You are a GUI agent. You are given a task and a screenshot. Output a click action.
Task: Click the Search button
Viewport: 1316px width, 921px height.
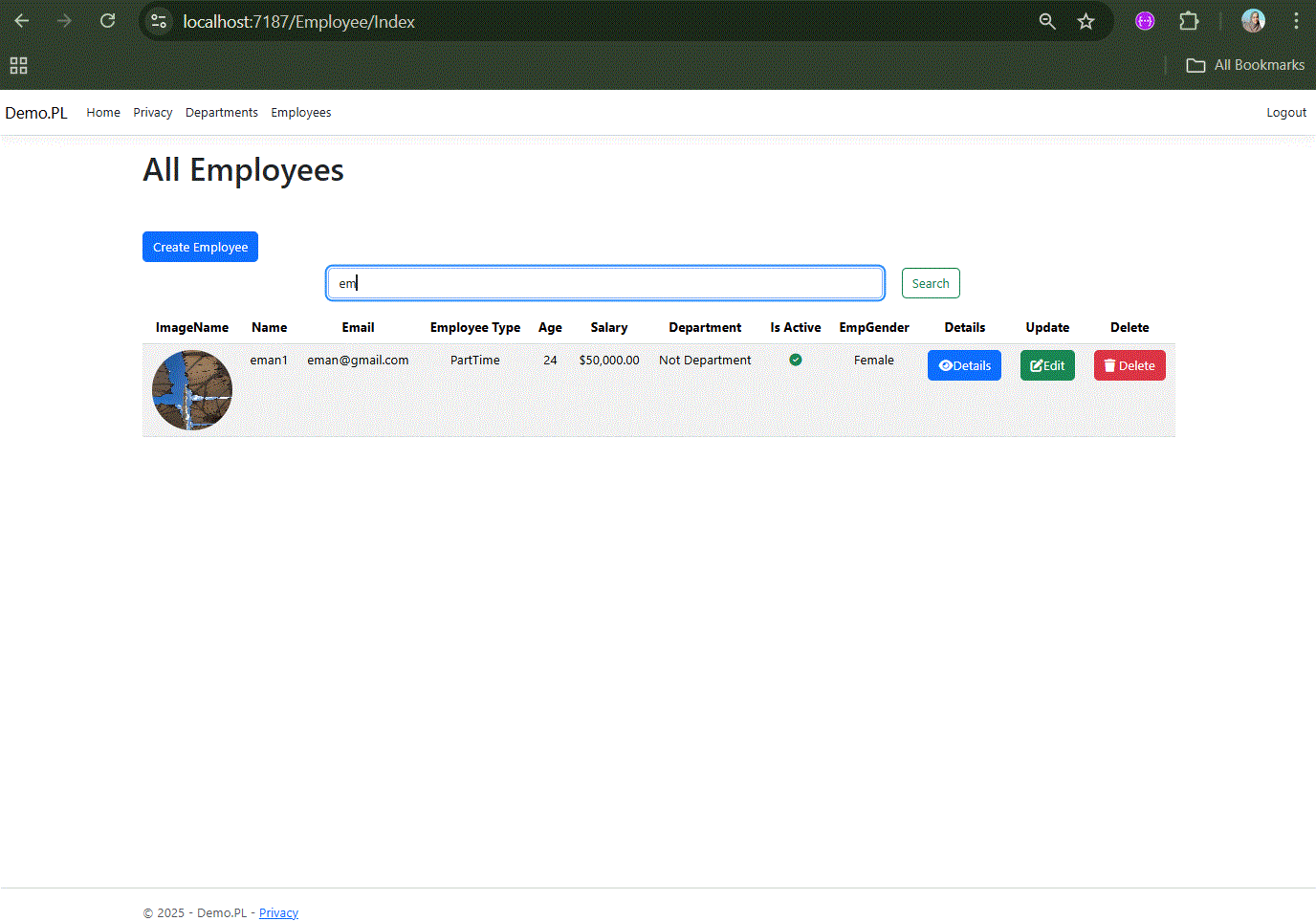point(931,283)
